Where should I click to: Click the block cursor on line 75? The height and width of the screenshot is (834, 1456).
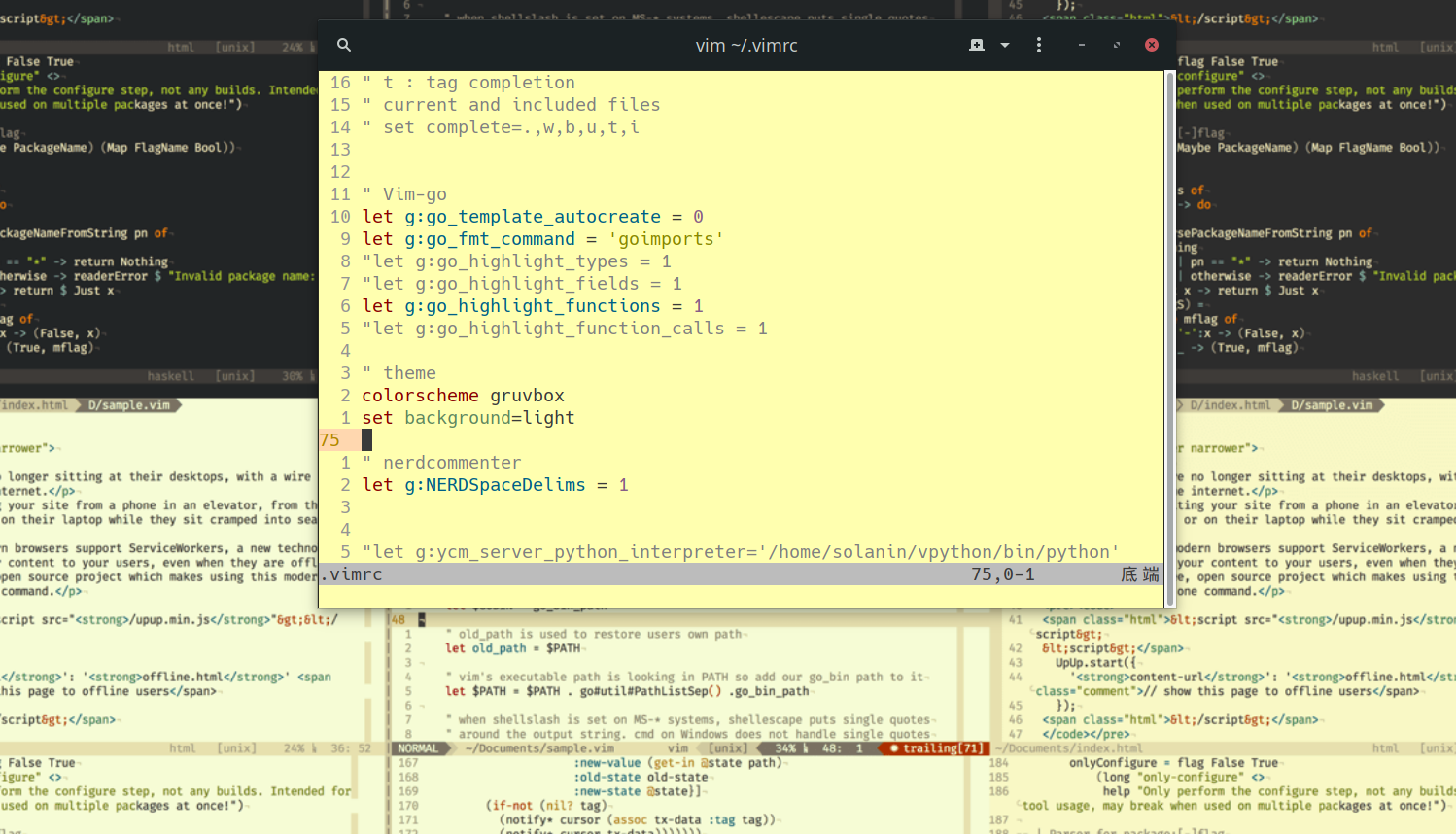[x=366, y=440]
